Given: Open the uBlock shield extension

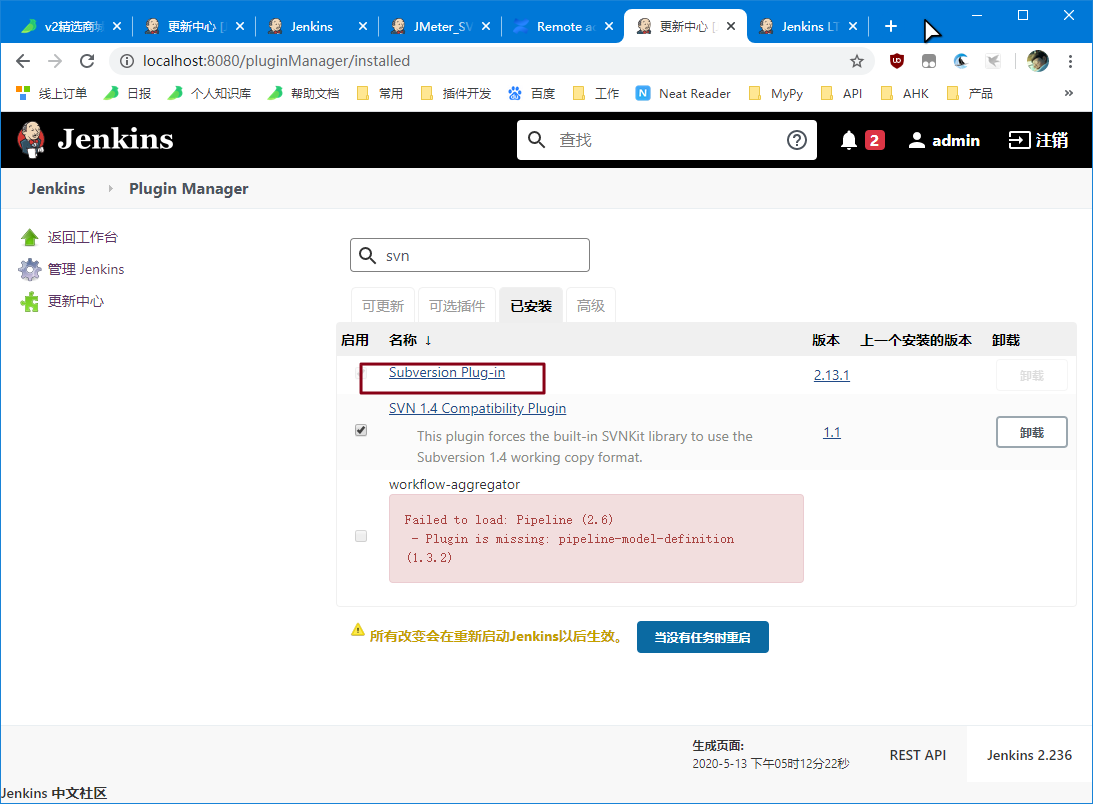Looking at the screenshot, I should tap(896, 61).
